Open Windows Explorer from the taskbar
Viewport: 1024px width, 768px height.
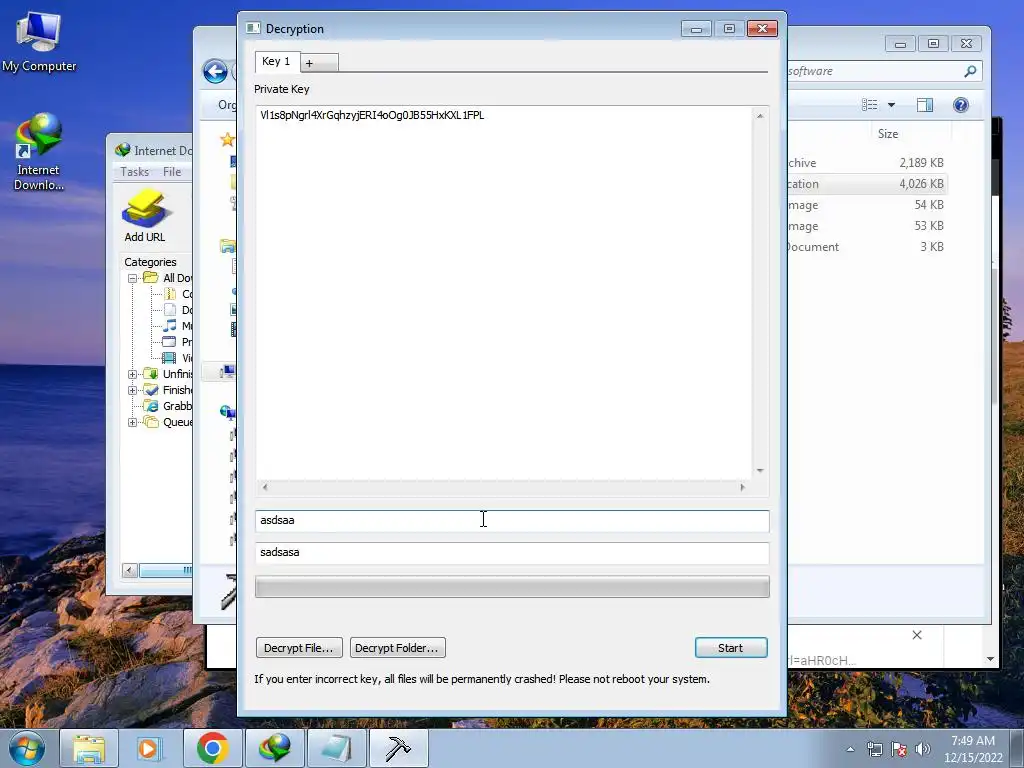[89, 748]
